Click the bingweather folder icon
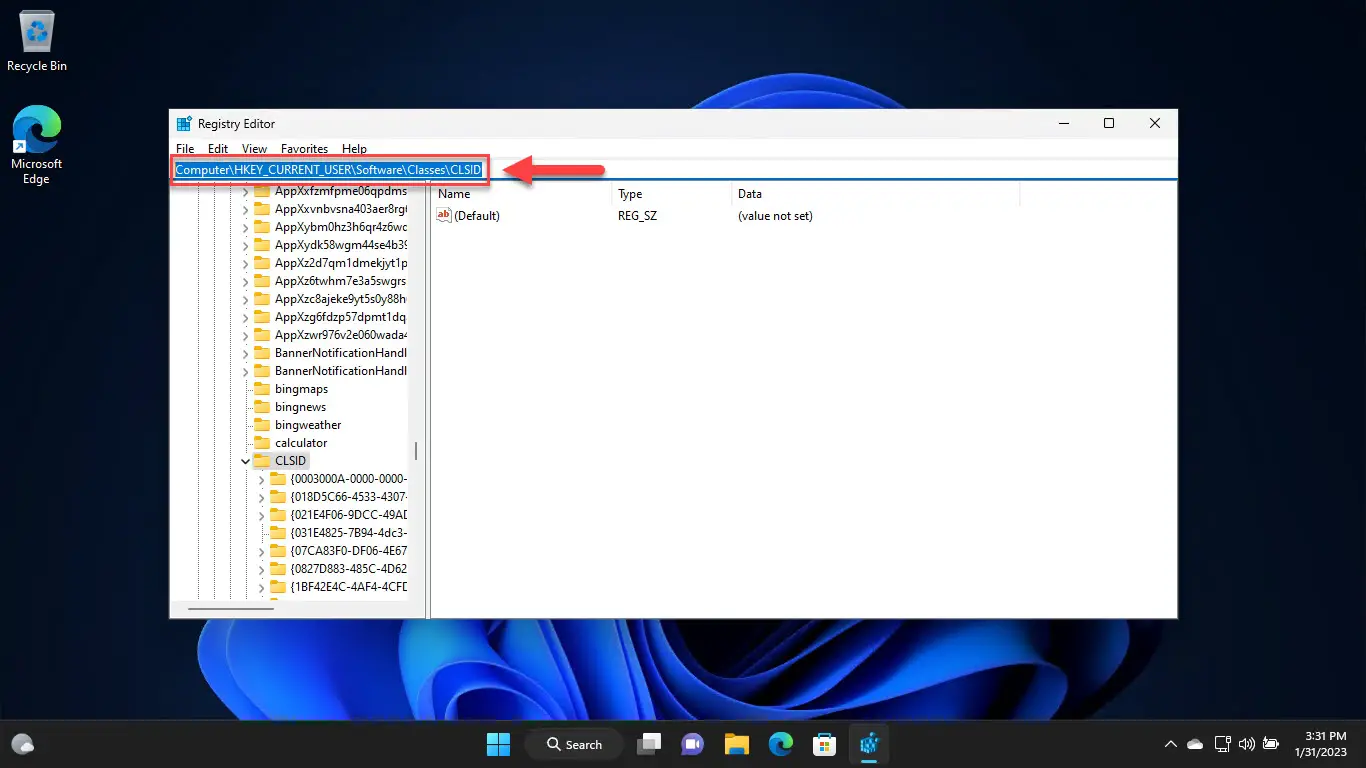The width and height of the screenshot is (1366, 768). click(262, 425)
